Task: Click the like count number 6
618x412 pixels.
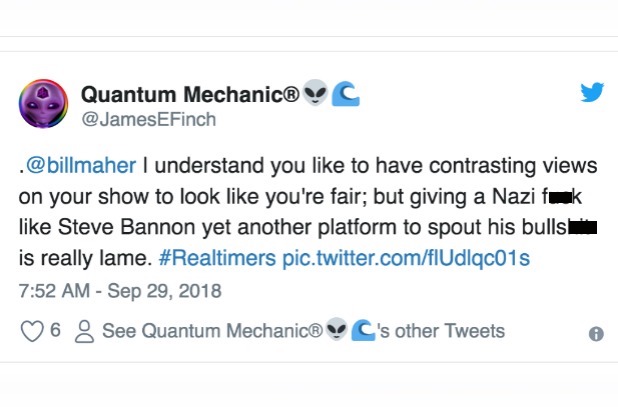Action: click(x=56, y=331)
